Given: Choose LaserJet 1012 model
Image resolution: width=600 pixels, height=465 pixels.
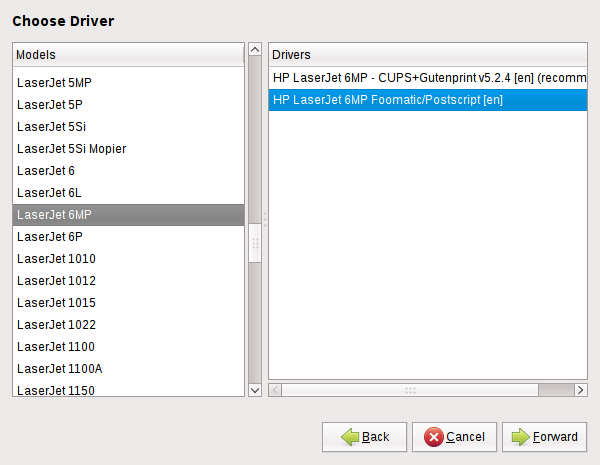Looking at the screenshot, I should click(x=129, y=281).
